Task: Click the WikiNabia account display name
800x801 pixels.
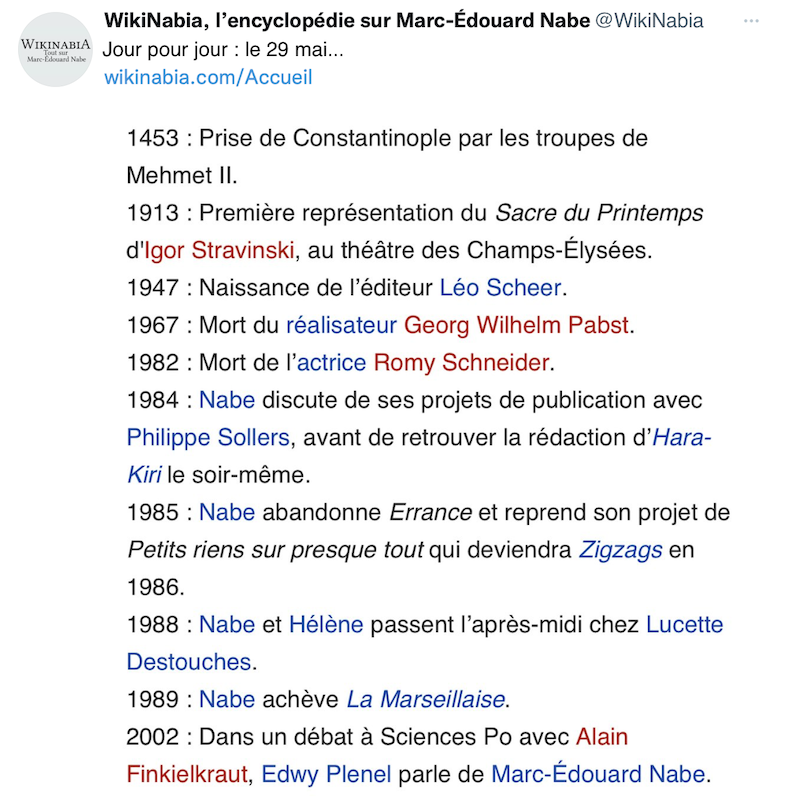Action: tap(347, 21)
